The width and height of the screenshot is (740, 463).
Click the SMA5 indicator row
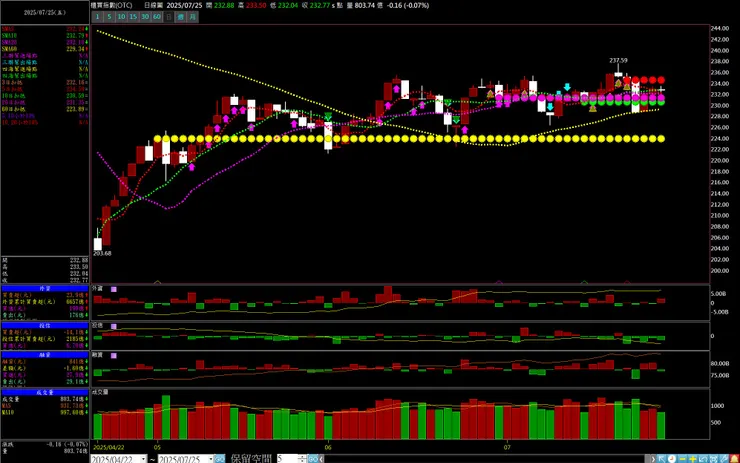click(45, 29)
